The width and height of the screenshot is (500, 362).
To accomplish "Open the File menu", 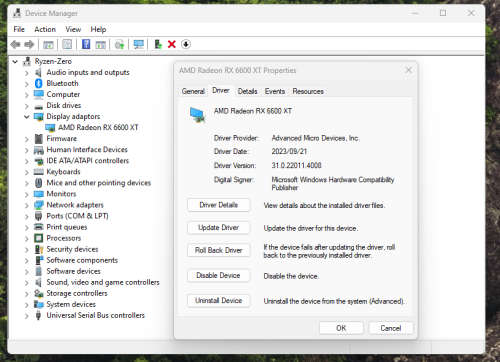I will 19,29.
